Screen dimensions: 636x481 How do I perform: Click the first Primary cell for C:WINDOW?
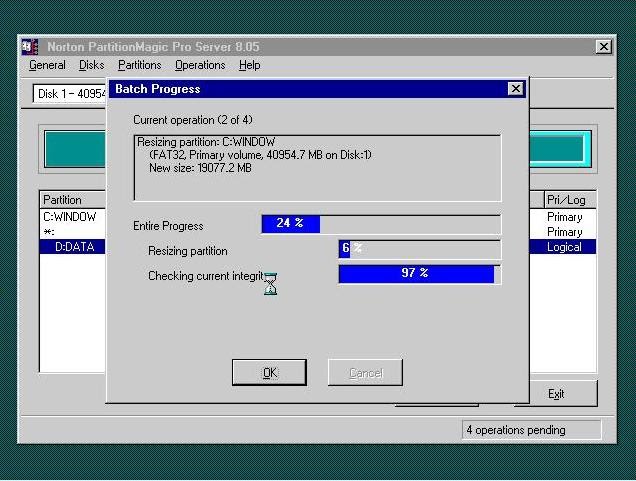pos(564,217)
